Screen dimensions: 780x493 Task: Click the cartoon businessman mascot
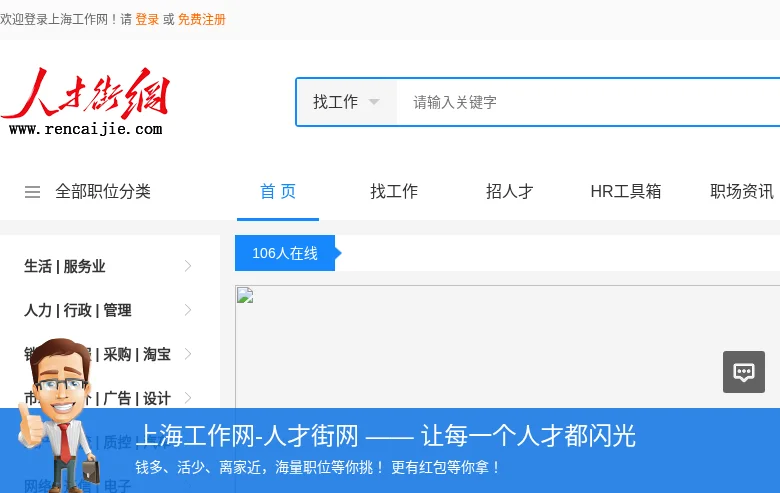59,415
